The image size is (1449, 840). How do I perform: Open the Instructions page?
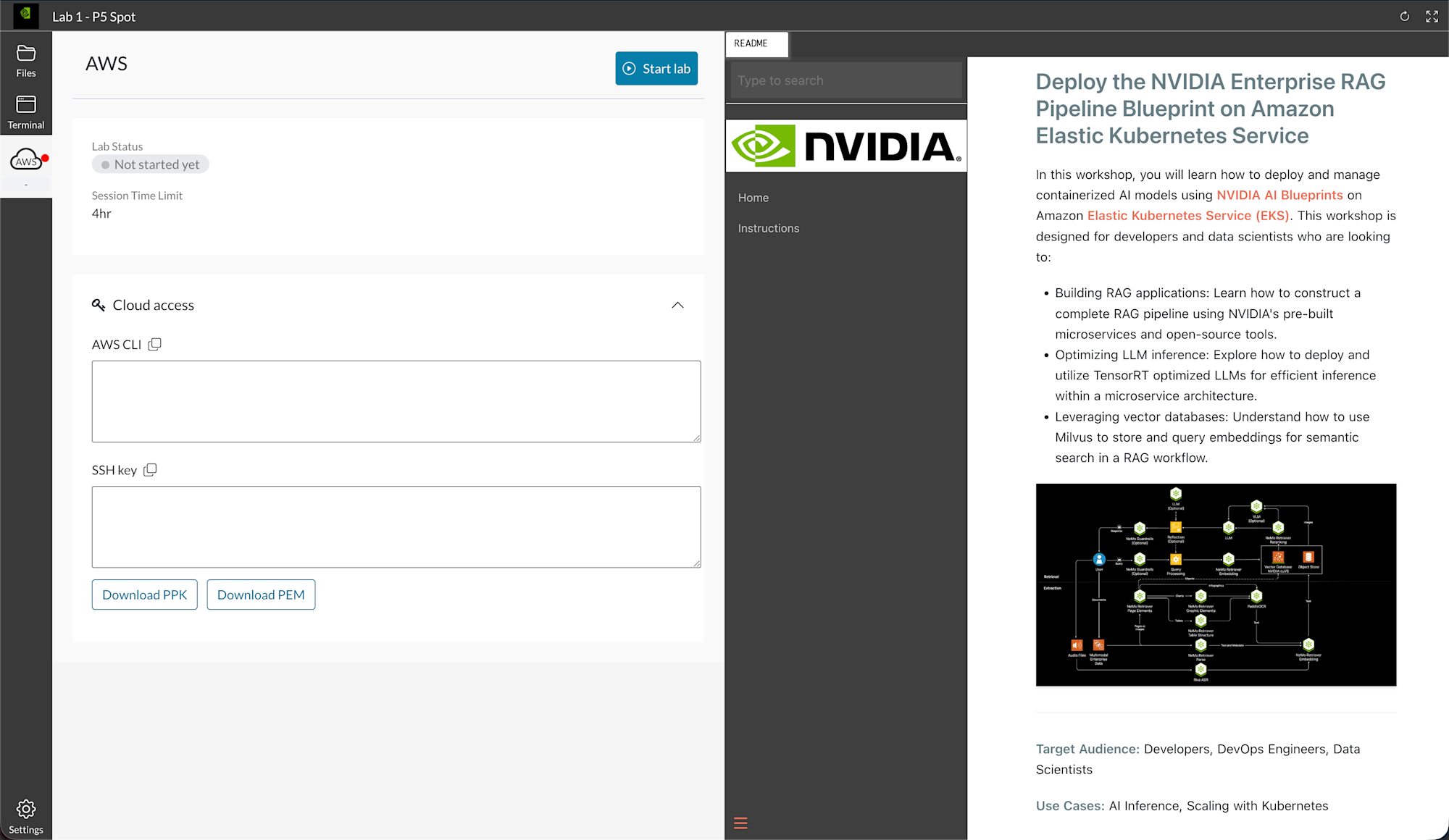click(768, 228)
